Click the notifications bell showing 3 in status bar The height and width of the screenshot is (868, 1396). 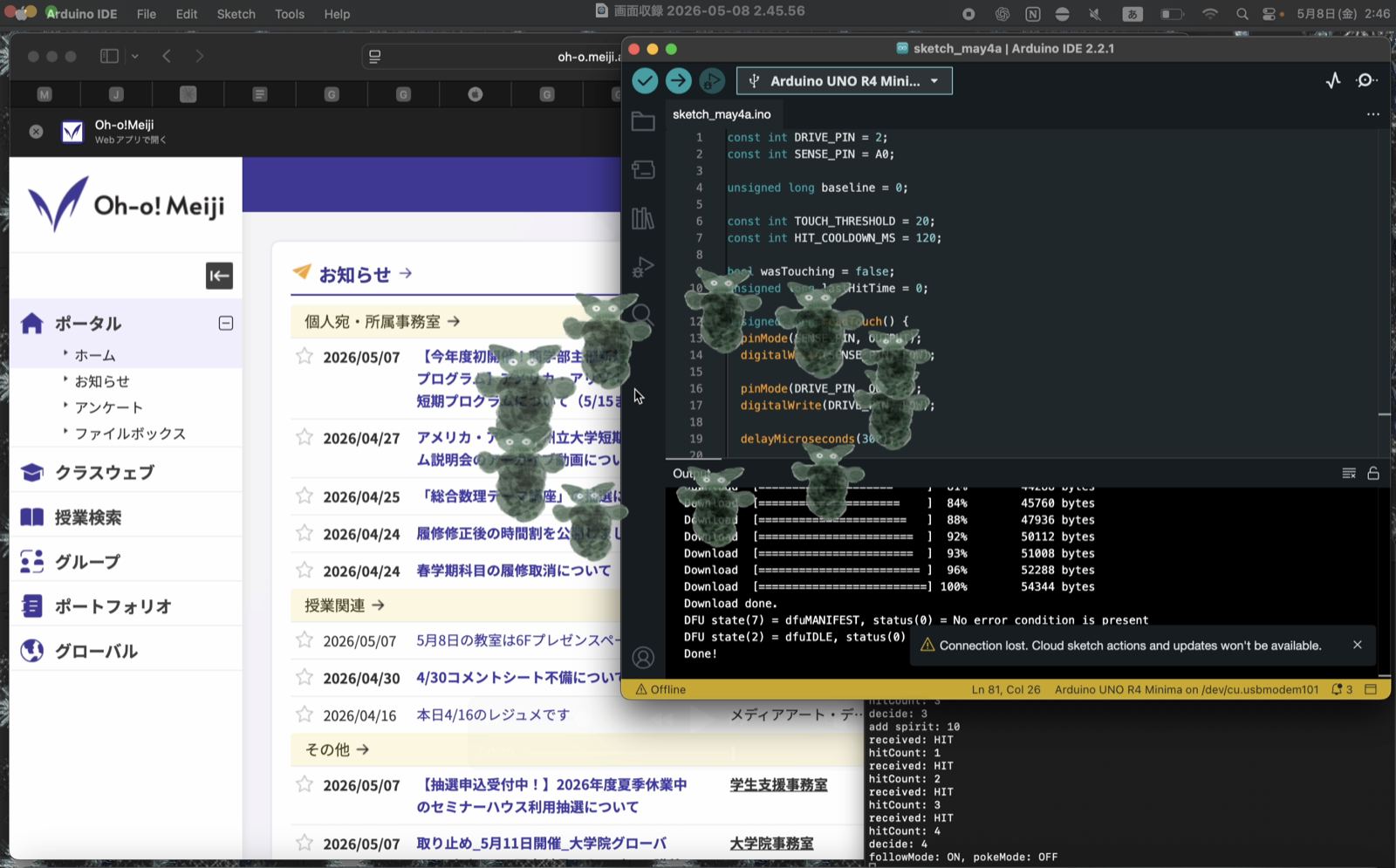coord(1342,689)
